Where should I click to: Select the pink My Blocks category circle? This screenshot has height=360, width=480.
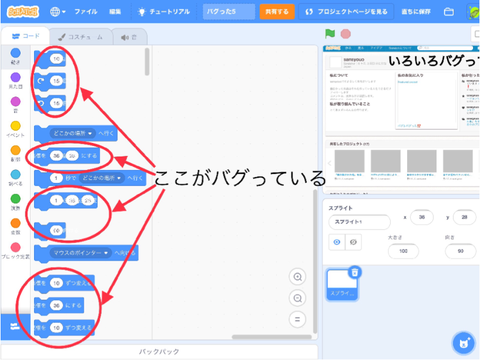15,247
